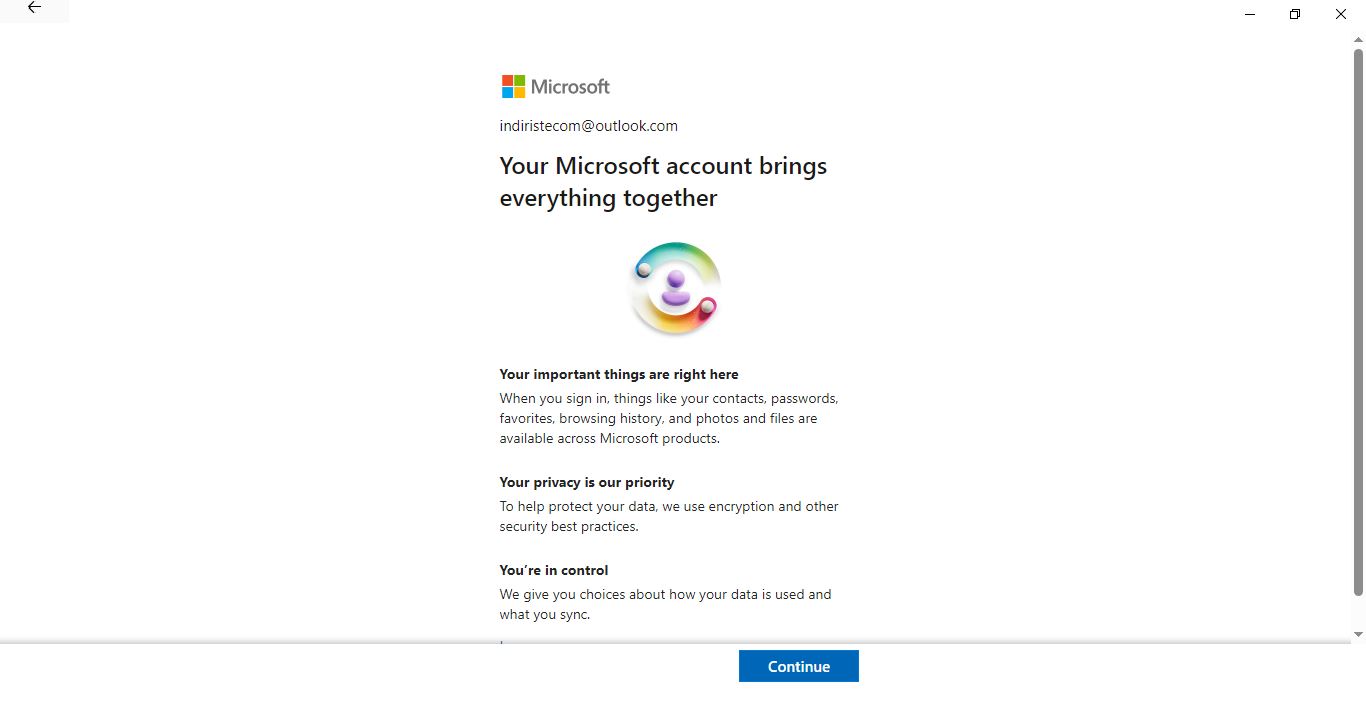Click the Microsoft logo
Screen dimensions: 1366x728
tap(556, 87)
